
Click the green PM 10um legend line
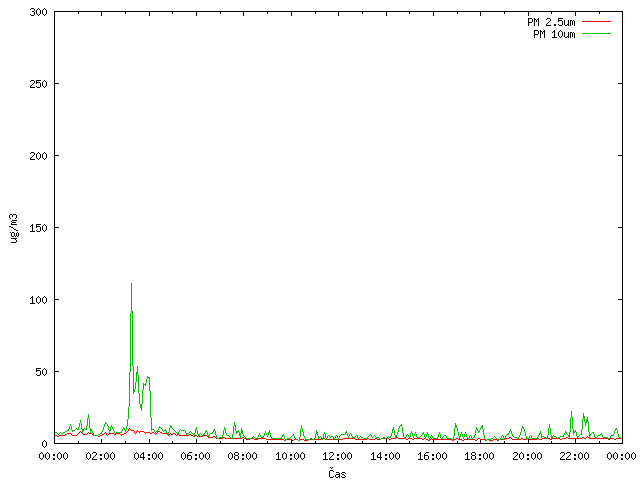click(596, 34)
